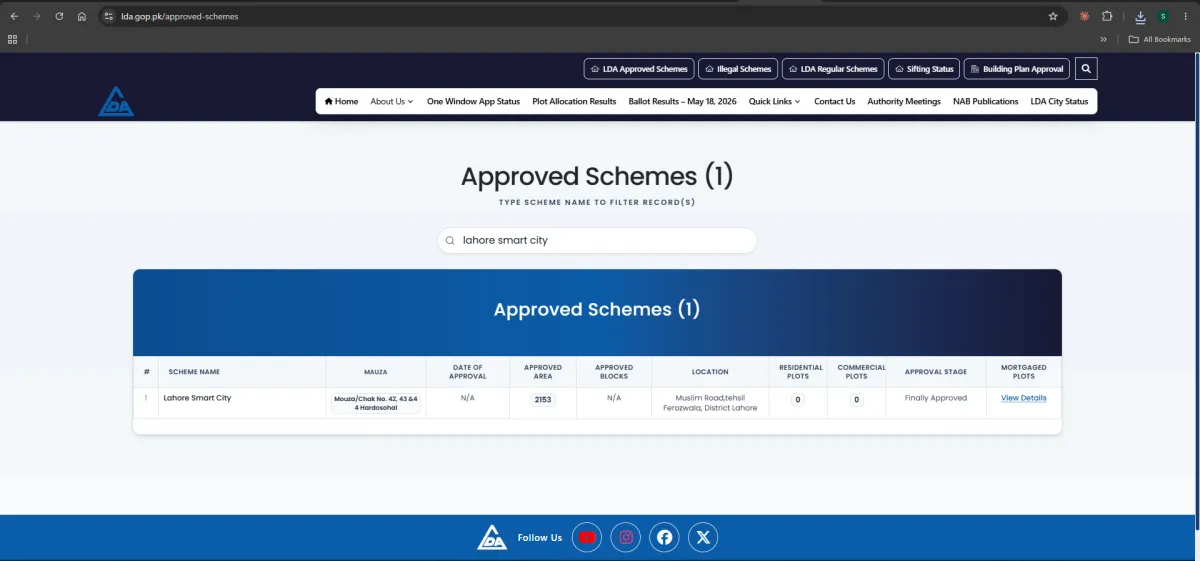Open the browser profile avatar S
This screenshot has height=561, width=1200.
[x=1164, y=16]
